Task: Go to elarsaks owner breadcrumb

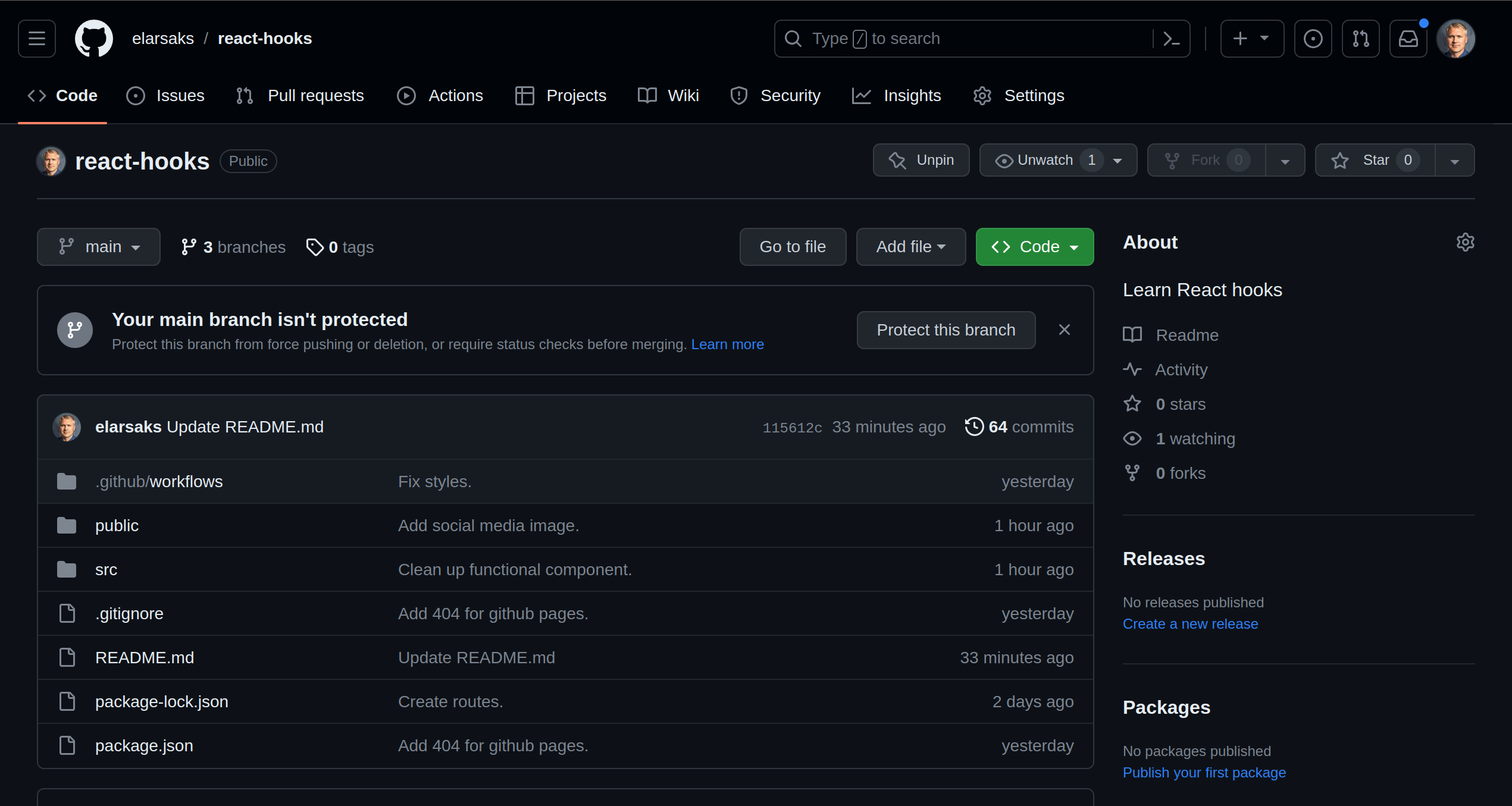Action: [x=163, y=39]
